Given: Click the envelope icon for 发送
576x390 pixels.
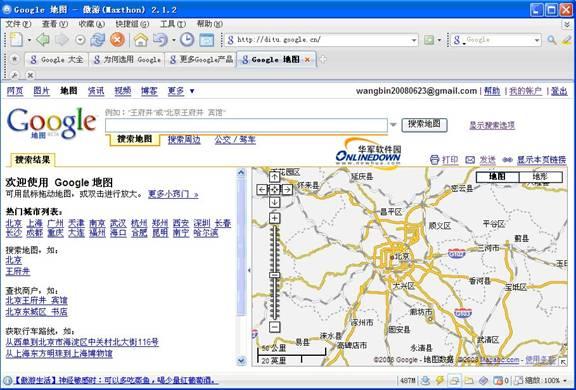Looking at the screenshot, I should [x=470, y=160].
